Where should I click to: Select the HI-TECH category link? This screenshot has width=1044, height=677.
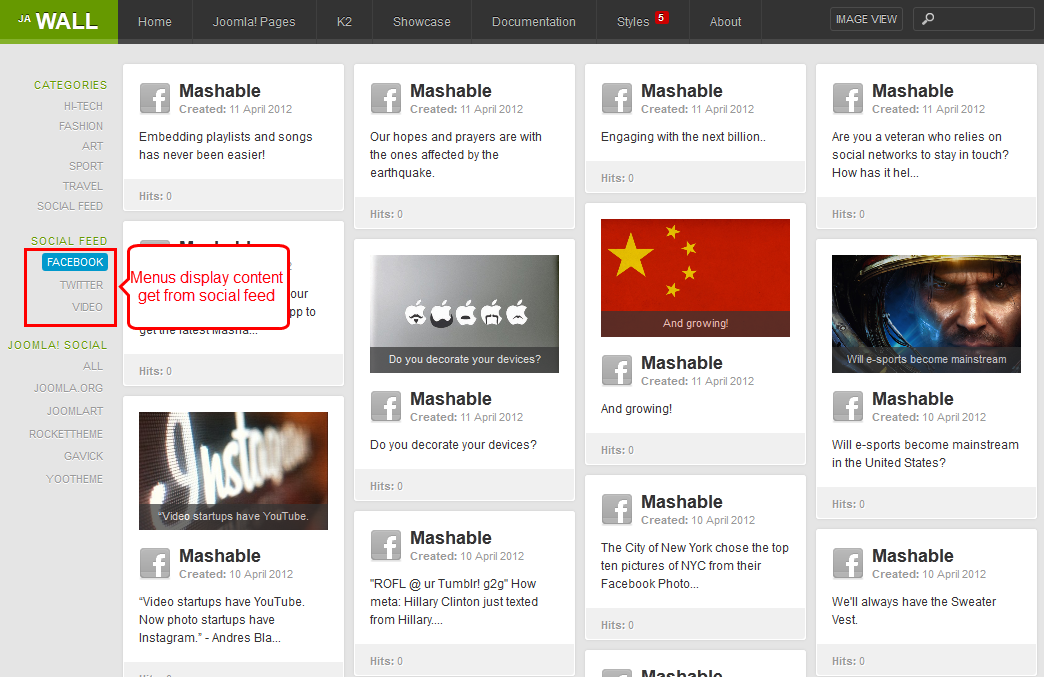click(x=83, y=106)
